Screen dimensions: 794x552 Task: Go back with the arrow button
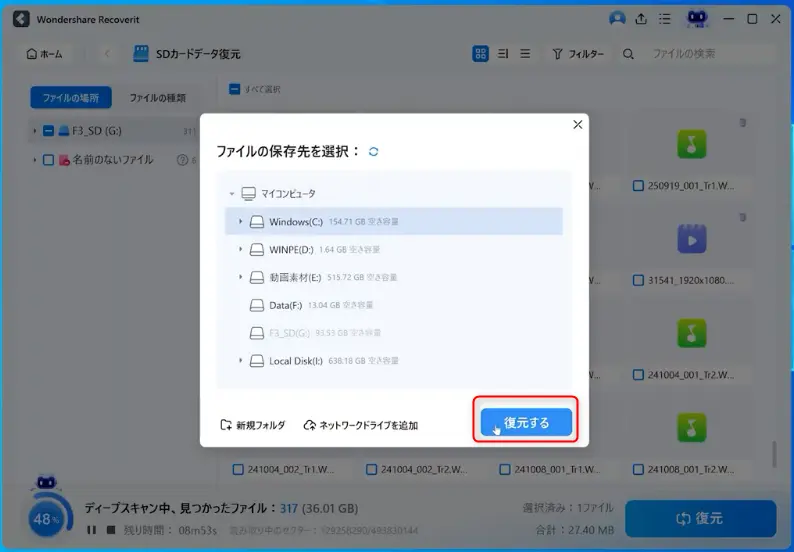(107, 54)
